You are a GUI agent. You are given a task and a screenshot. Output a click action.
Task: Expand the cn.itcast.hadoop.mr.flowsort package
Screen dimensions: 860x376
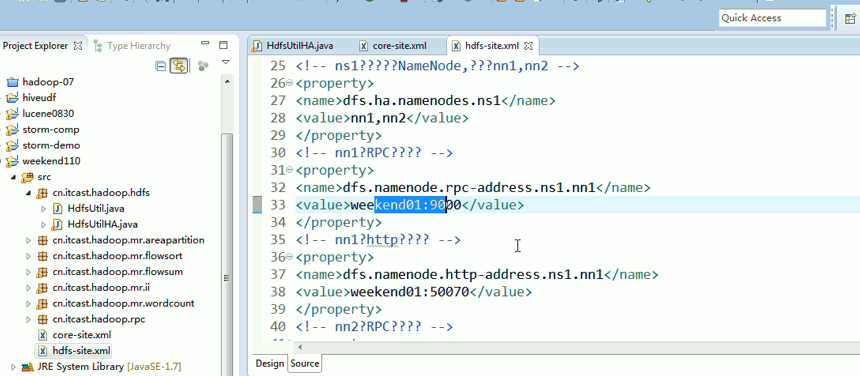pyautogui.click(x=29, y=256)
